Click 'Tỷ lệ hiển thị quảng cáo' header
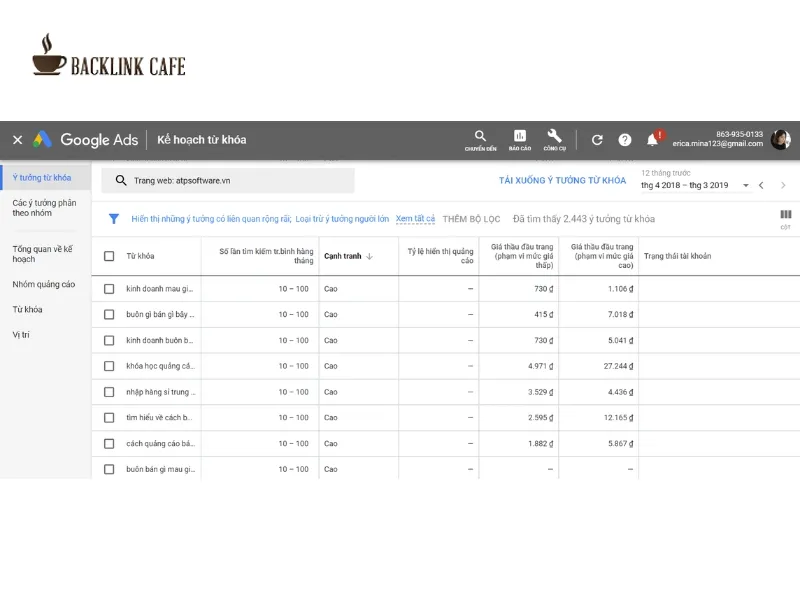Image resolution: width=800 pixels, height=600 pixels. (440, 256)
